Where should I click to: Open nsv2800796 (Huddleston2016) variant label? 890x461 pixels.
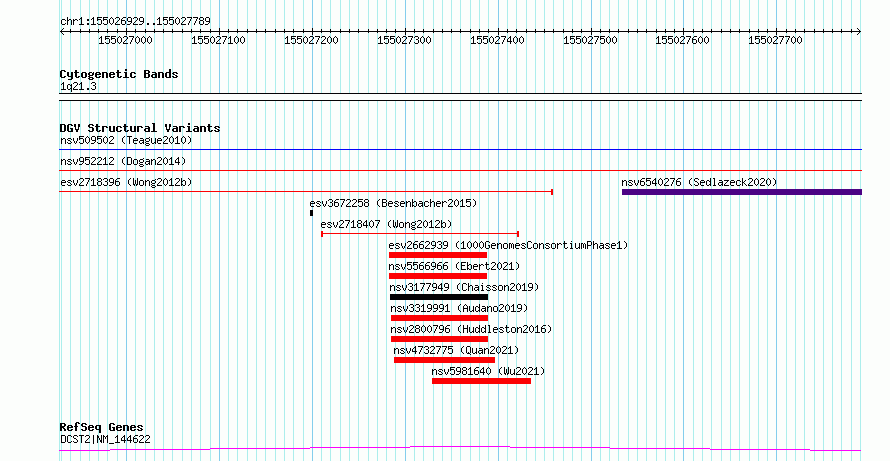[x=471, y=329]
